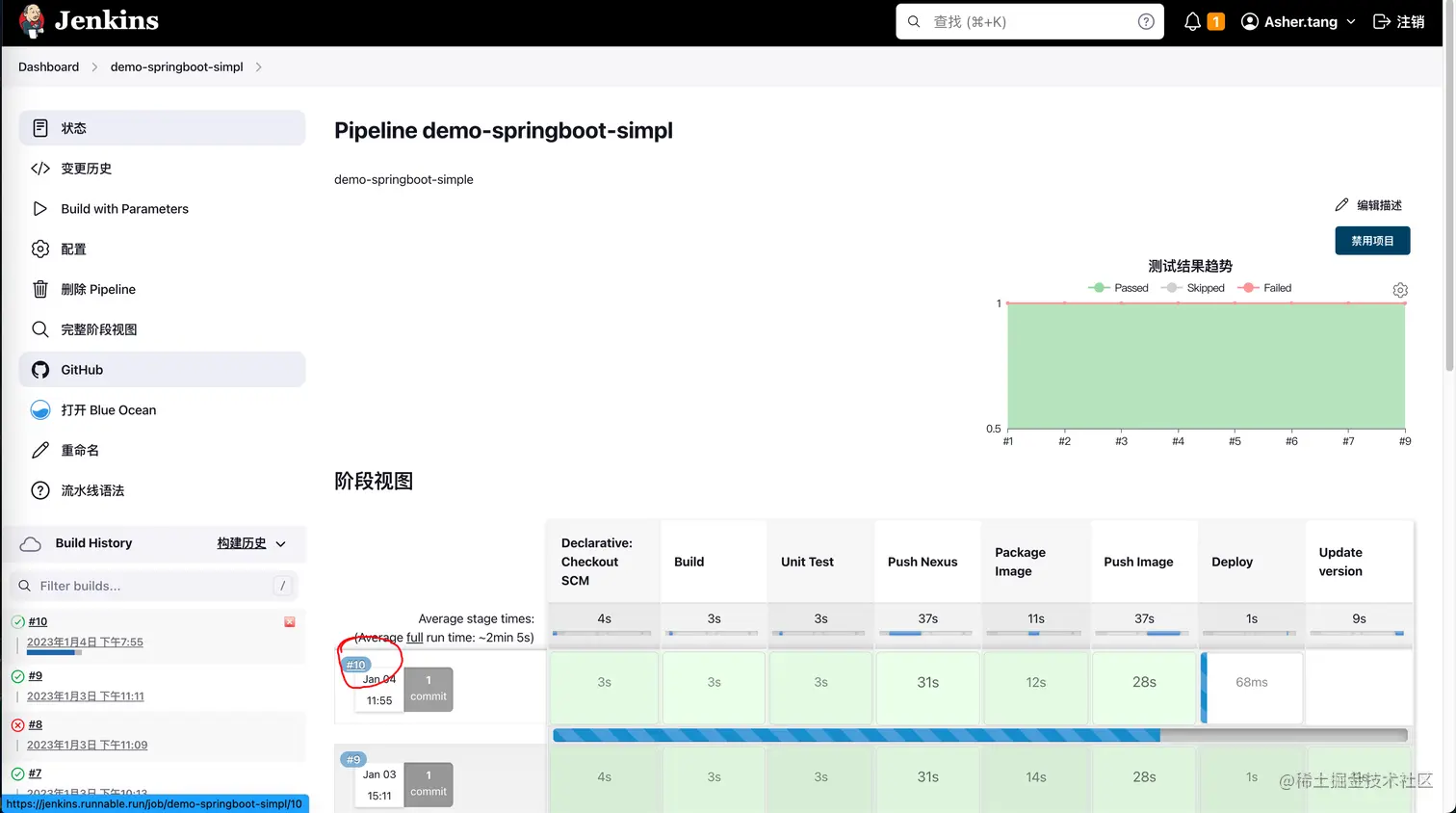The height and width of the screenshot is (813, 1456).
Task: Click the Blue Ocean wave icon
Action: pos(40,410)
